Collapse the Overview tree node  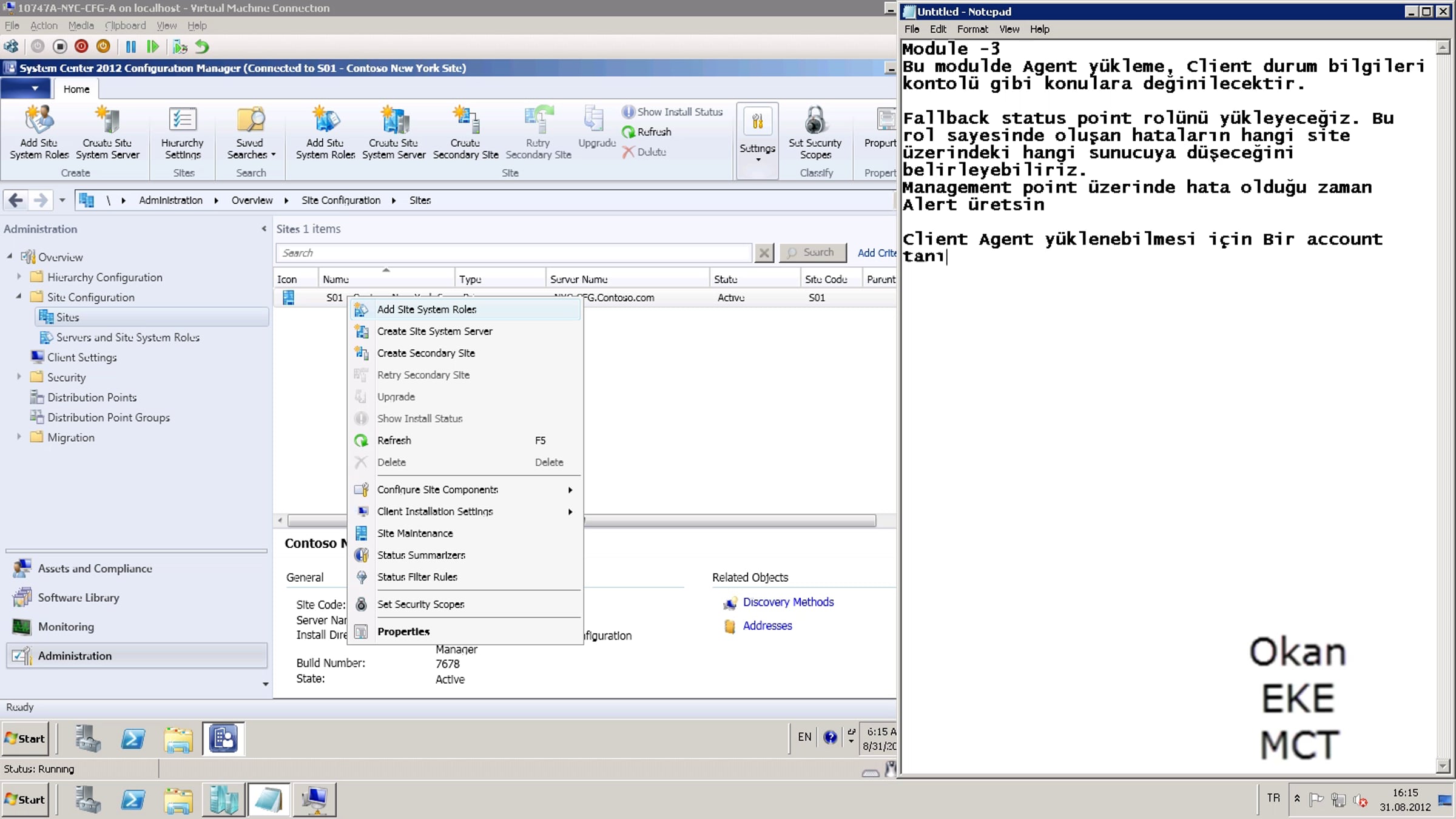(x=10, y=257)
